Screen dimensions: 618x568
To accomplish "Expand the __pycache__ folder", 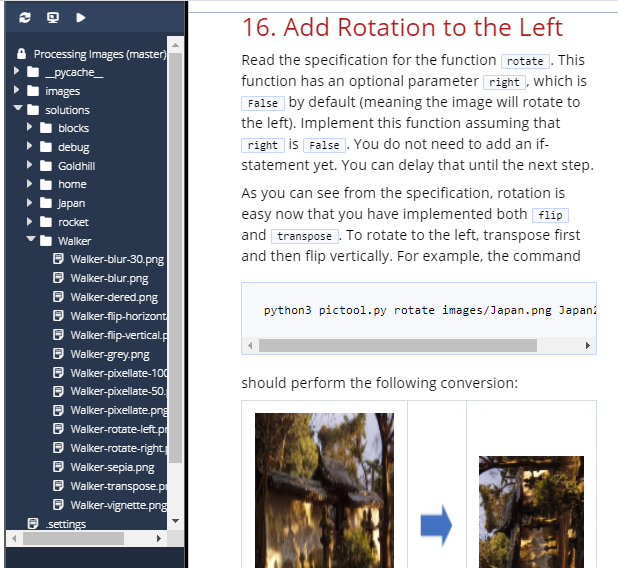I will pos(17,71).
